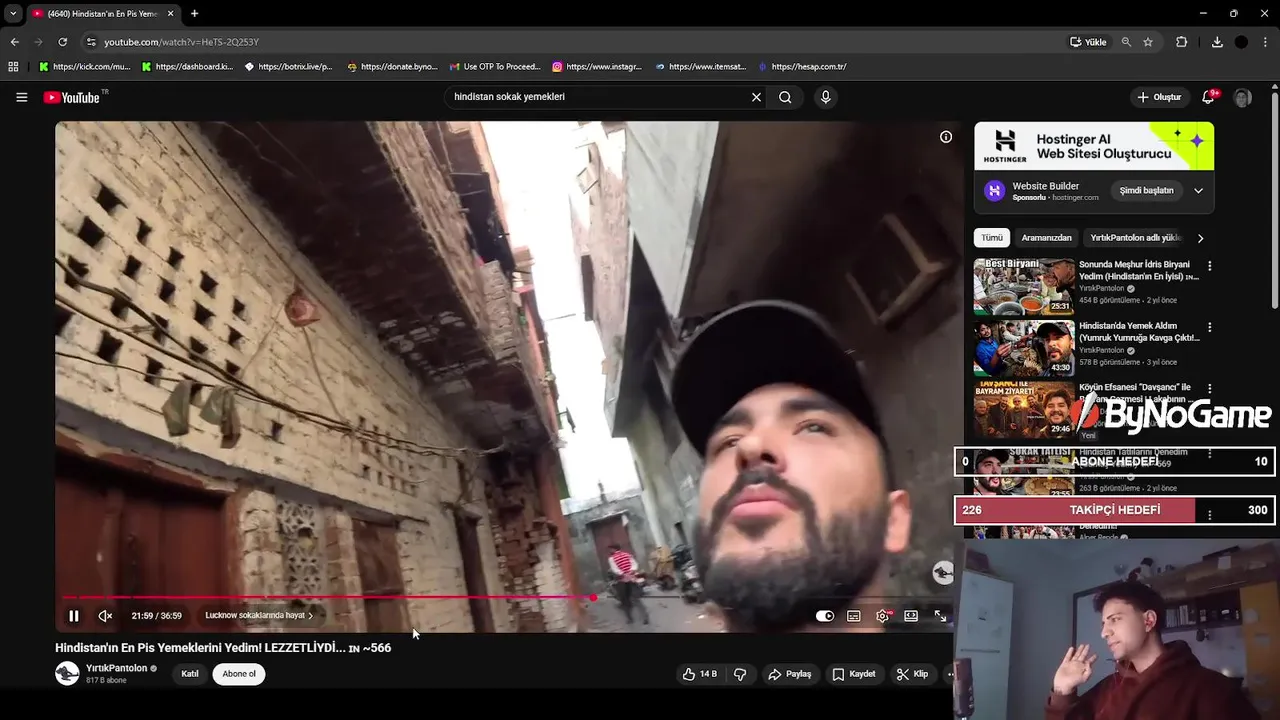Open the tab search dropdown arrow
This screenshot has height=720, width=1280.
click(x=13, y=14)
